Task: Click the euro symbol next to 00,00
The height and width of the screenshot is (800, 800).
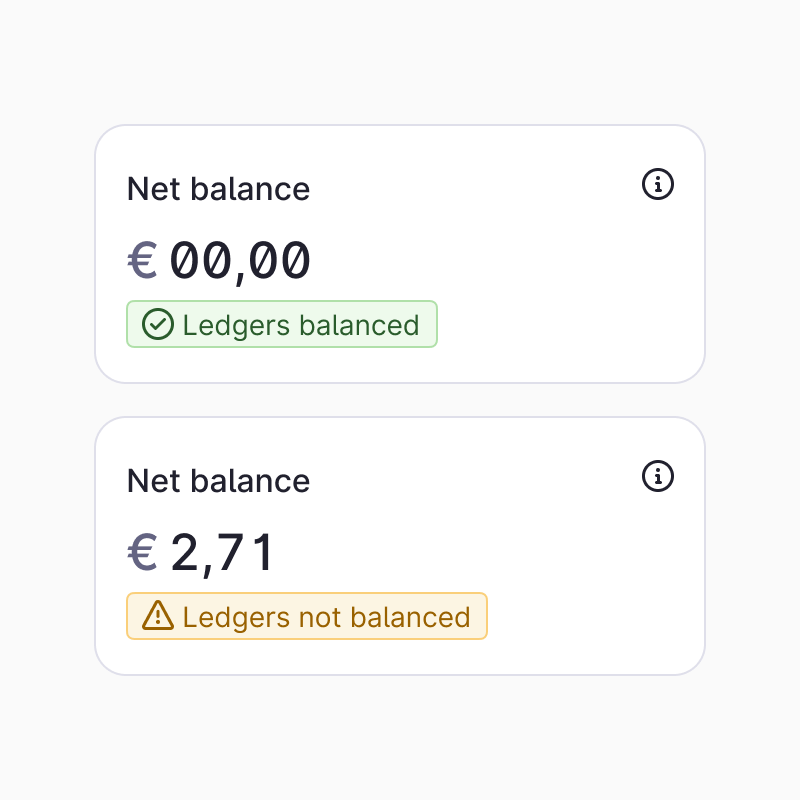Action: (x=142, y=260)
